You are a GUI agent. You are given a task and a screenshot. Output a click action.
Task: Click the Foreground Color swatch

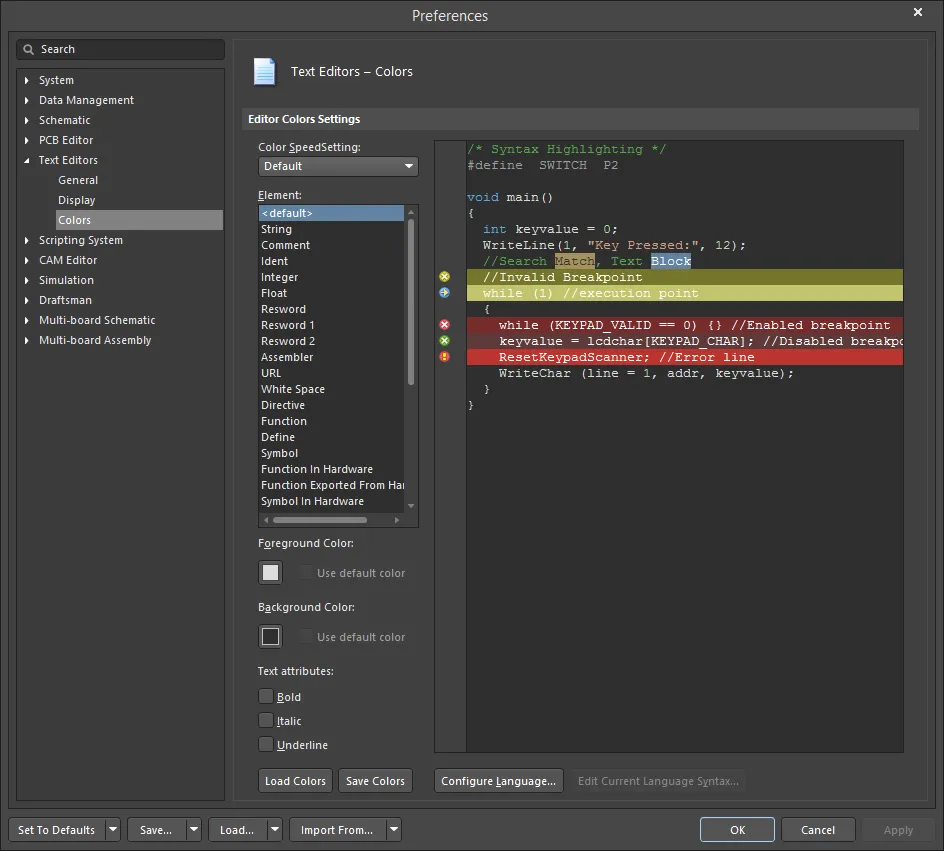270,572
